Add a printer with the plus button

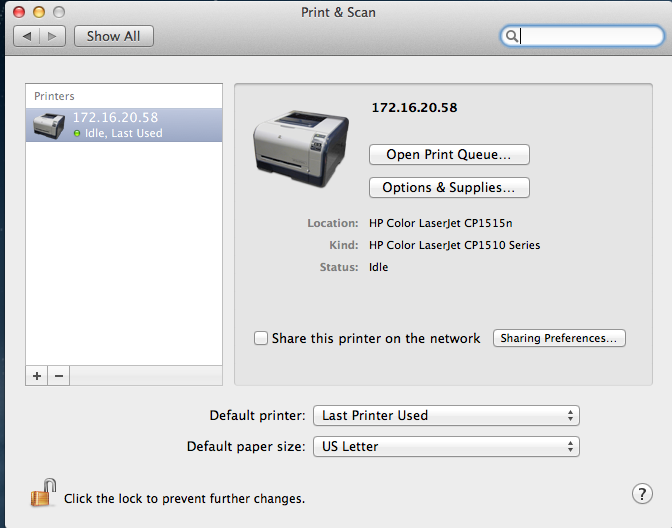pos(37,376)
